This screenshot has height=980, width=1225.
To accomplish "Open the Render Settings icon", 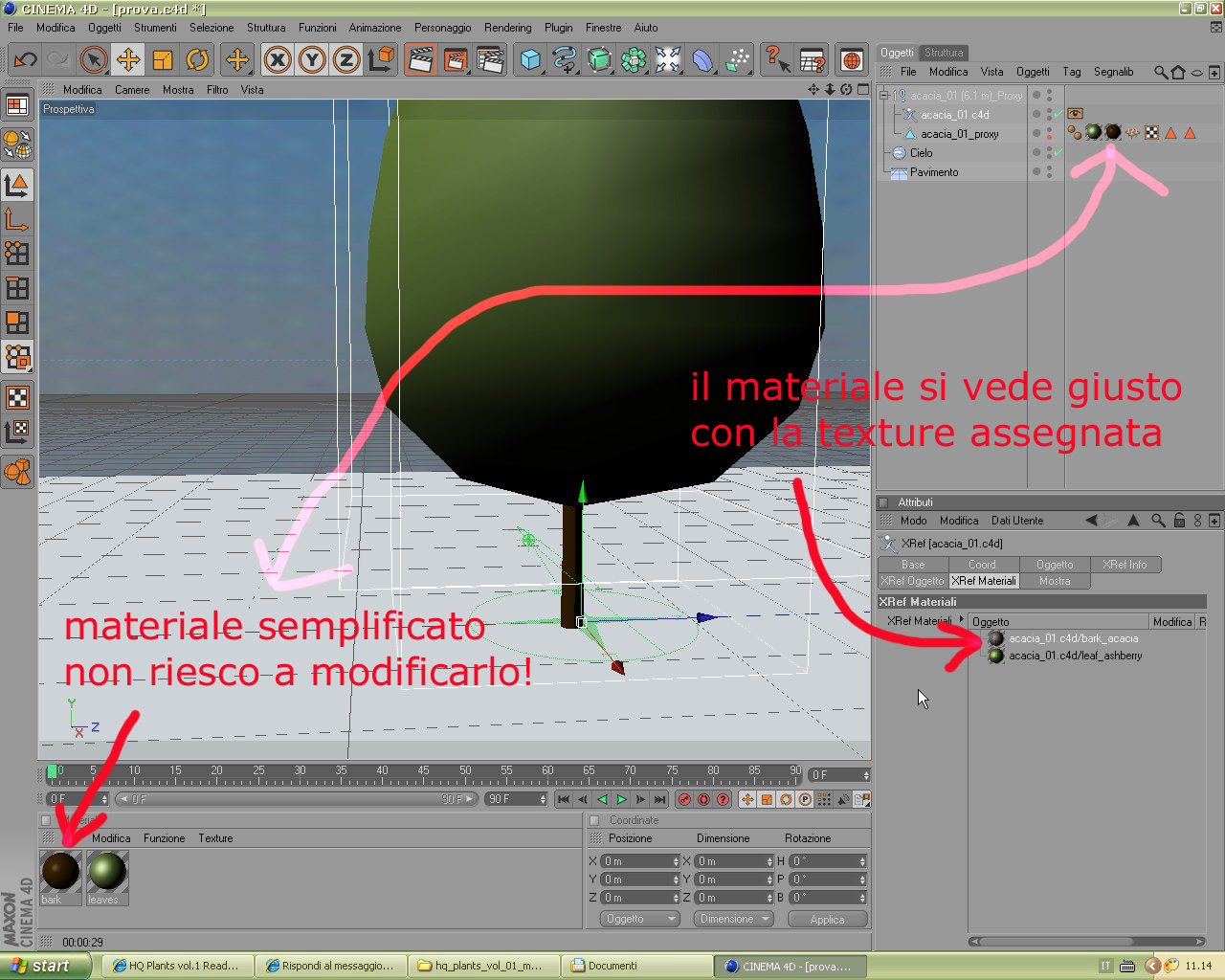I will (490, 60).
